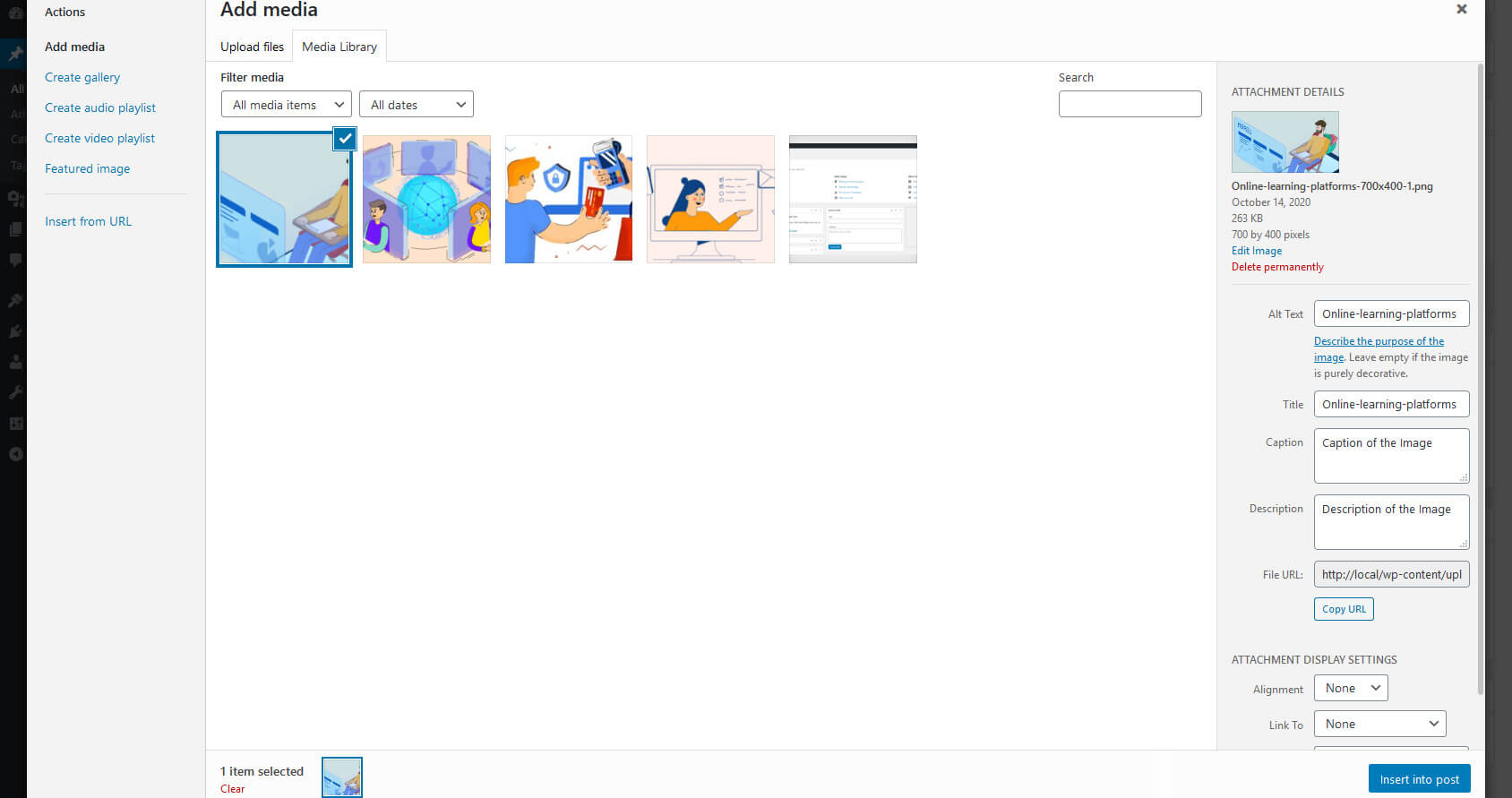Select the globe video-conference thumbnail
This screenshot has width=1512, height=798.
click(426, 199)
